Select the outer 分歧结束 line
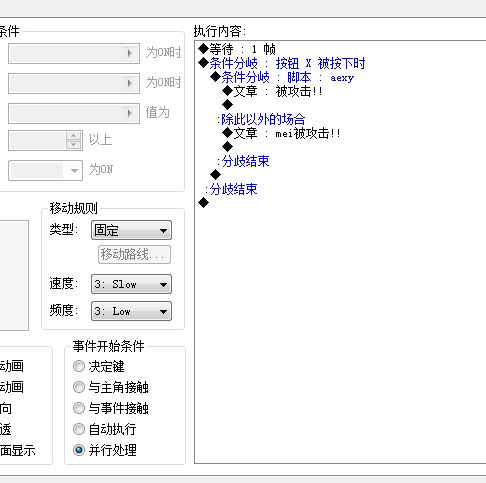Image resolution: width=486 pixels, height=483 pixels. [231, 189]
